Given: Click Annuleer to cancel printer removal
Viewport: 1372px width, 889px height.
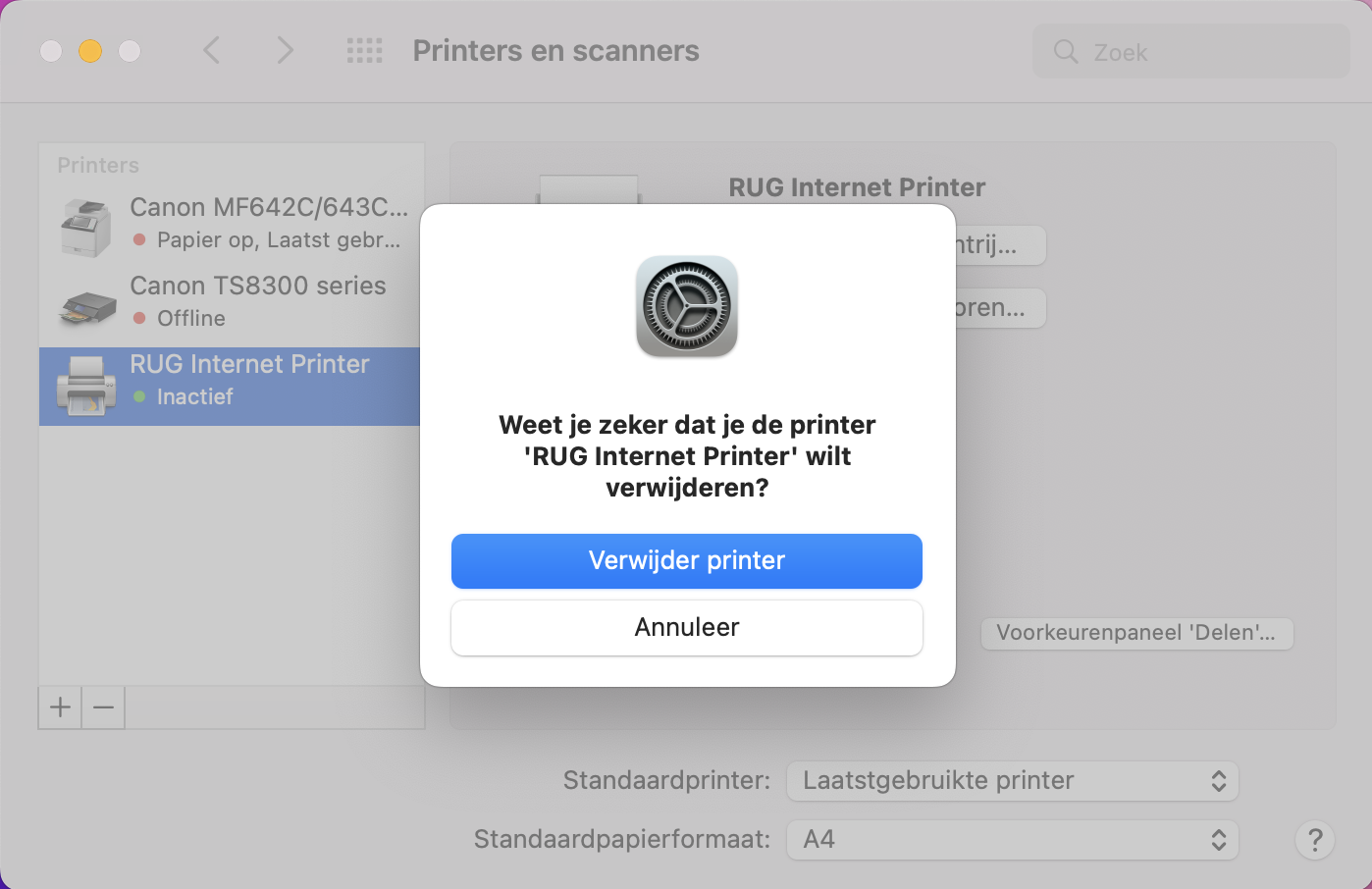Looking at the screenshot, I should tap(686, 627).
